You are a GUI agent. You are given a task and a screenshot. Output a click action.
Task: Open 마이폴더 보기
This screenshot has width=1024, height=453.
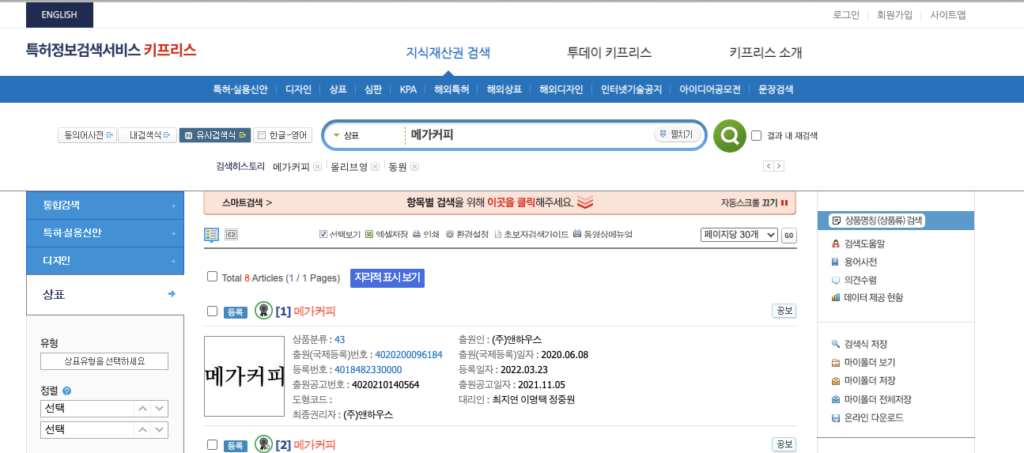(863, 362)
